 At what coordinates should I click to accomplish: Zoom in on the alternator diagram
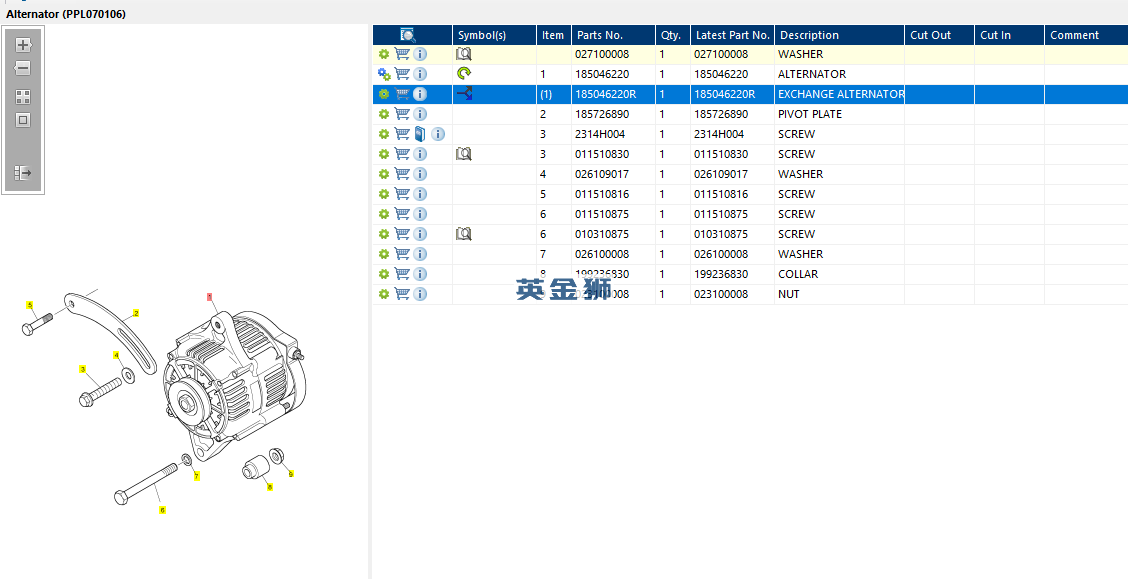click(x=23, y=45)
